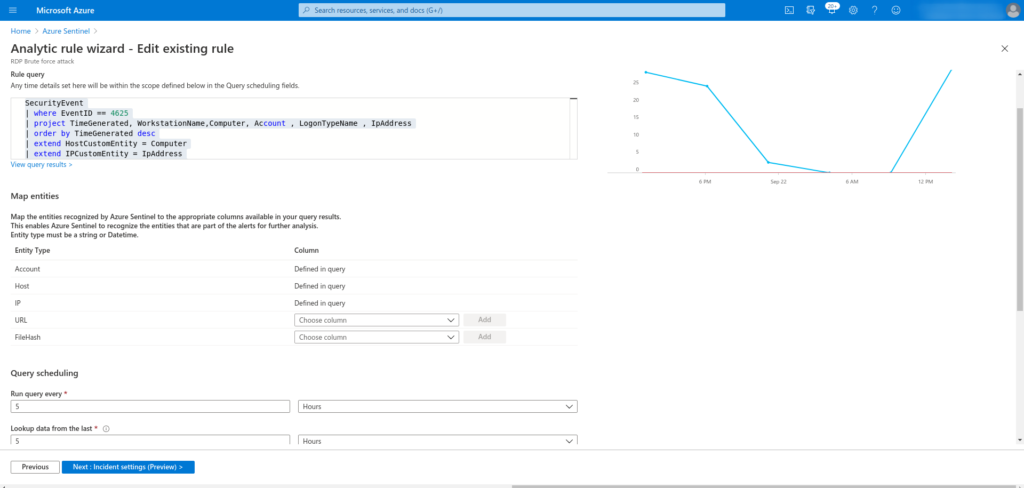Open the URL Choose column dropdown
The height and width of the screenshot is (488, 1024).
(376, 320)
